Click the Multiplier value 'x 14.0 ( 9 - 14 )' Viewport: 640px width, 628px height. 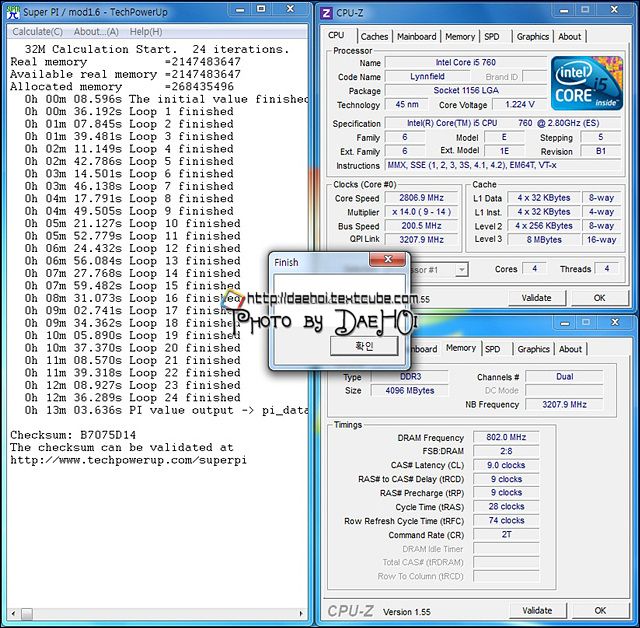421,212
